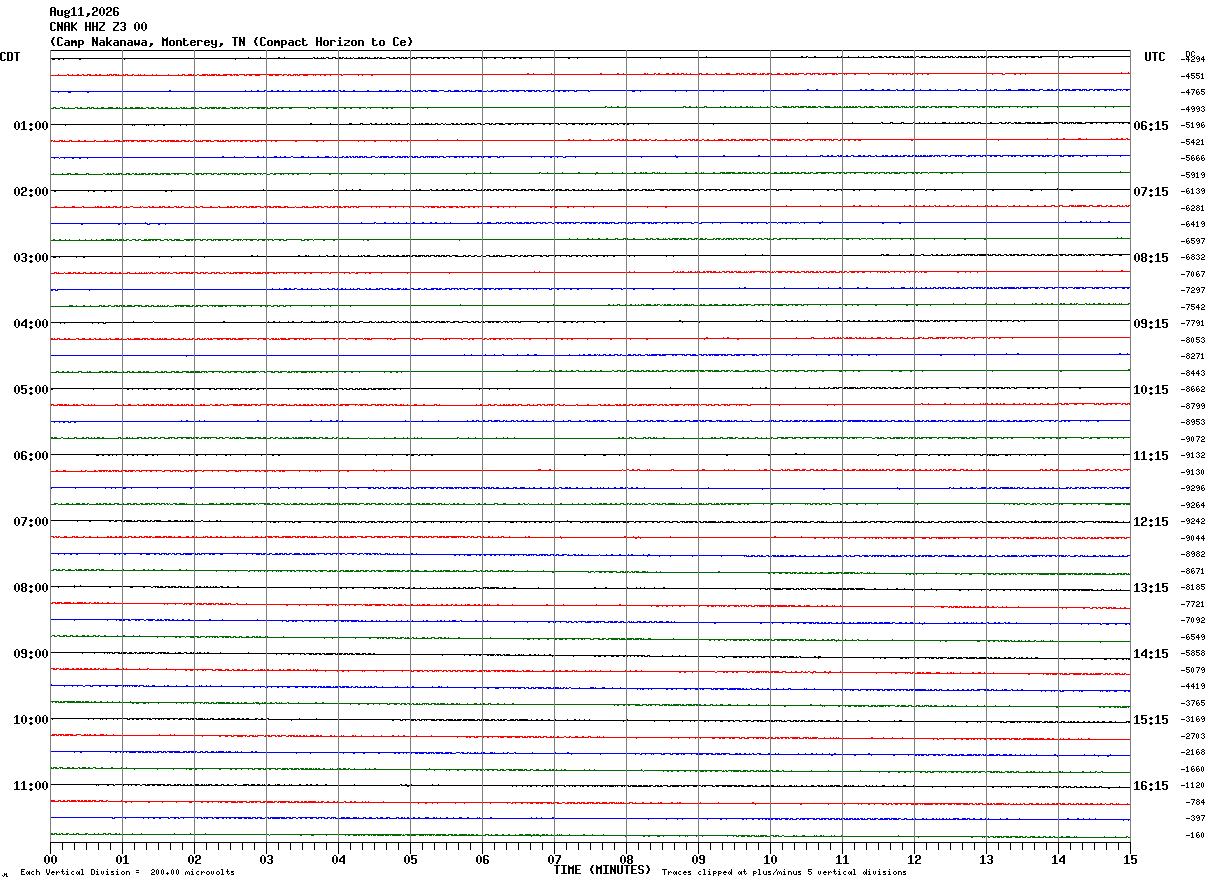Click the 11:00 CDT row label

pos(31,786)
